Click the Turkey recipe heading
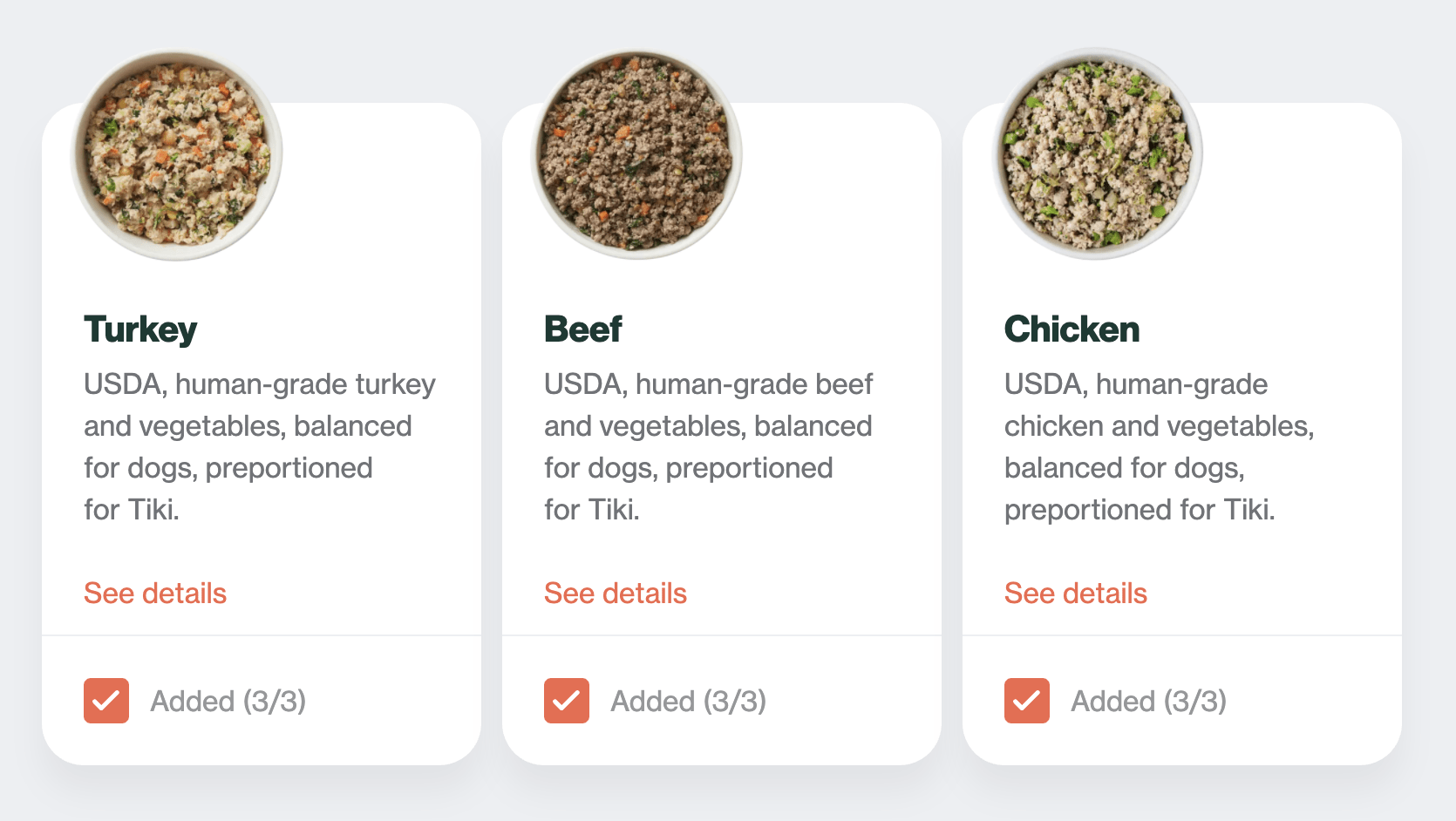This screenshot has height=821, width=1456. [139, 329]
